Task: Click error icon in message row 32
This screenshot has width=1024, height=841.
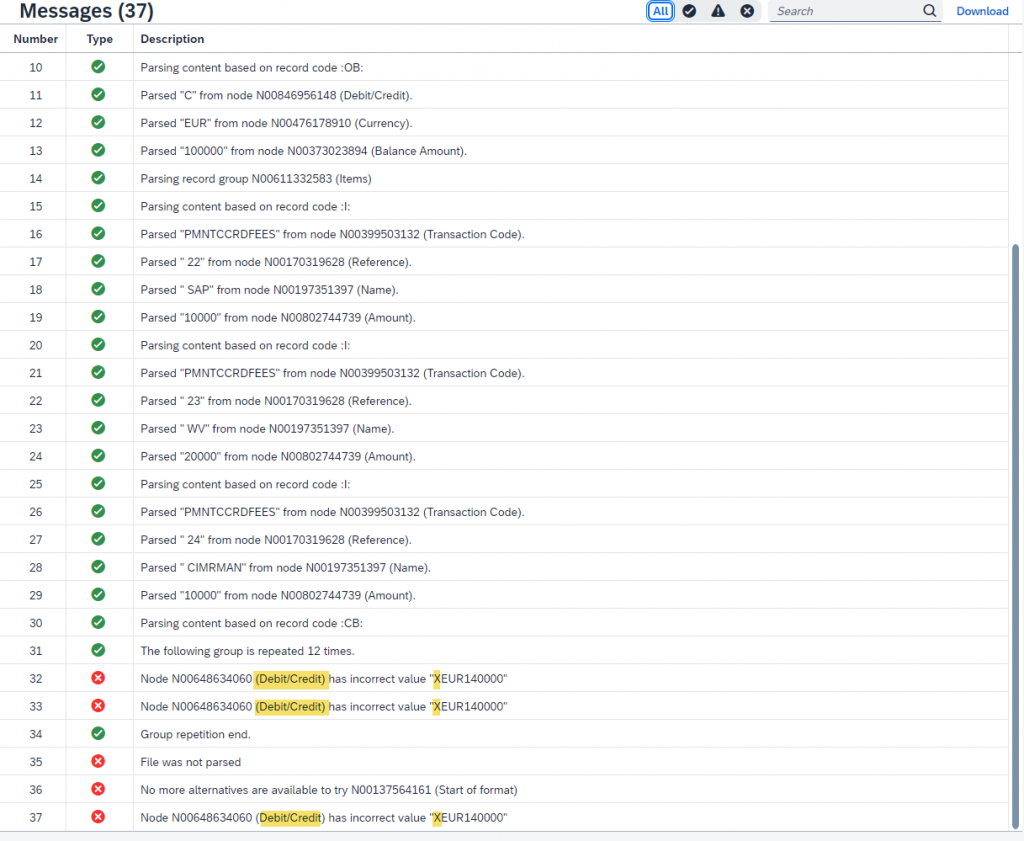Action: 98,678
